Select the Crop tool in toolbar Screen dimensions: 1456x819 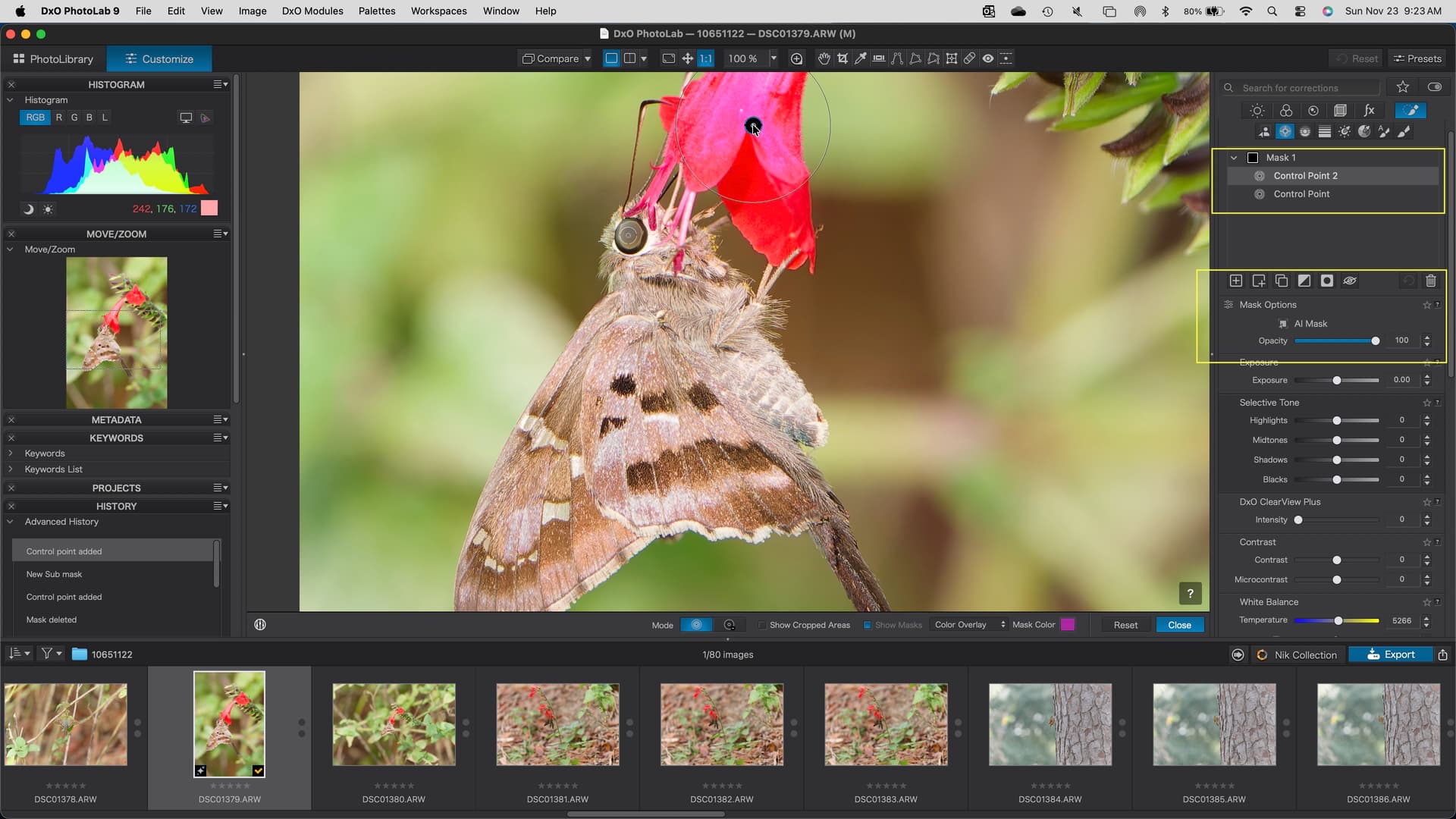(x=842, y=58)
